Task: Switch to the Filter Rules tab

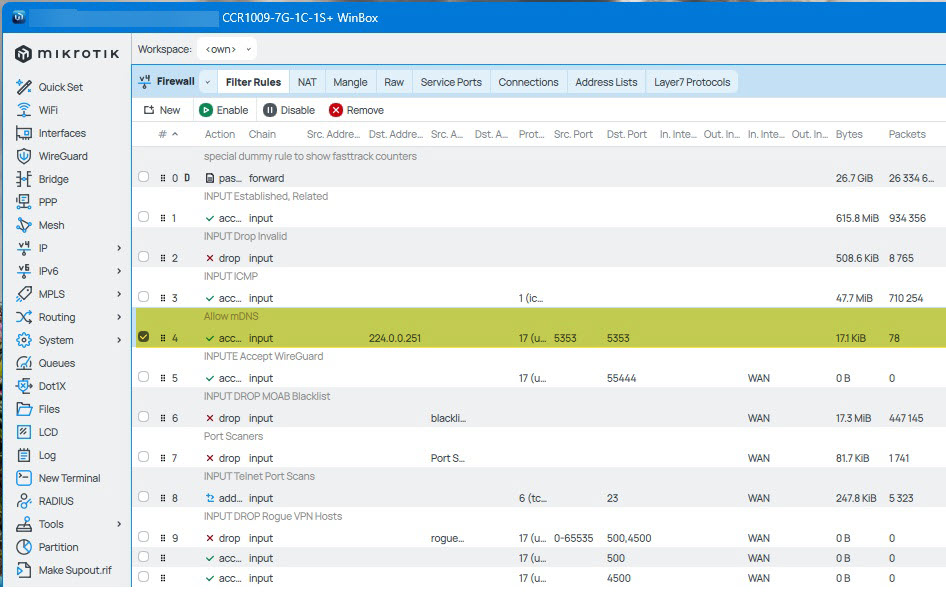Action: pos(253,82)
